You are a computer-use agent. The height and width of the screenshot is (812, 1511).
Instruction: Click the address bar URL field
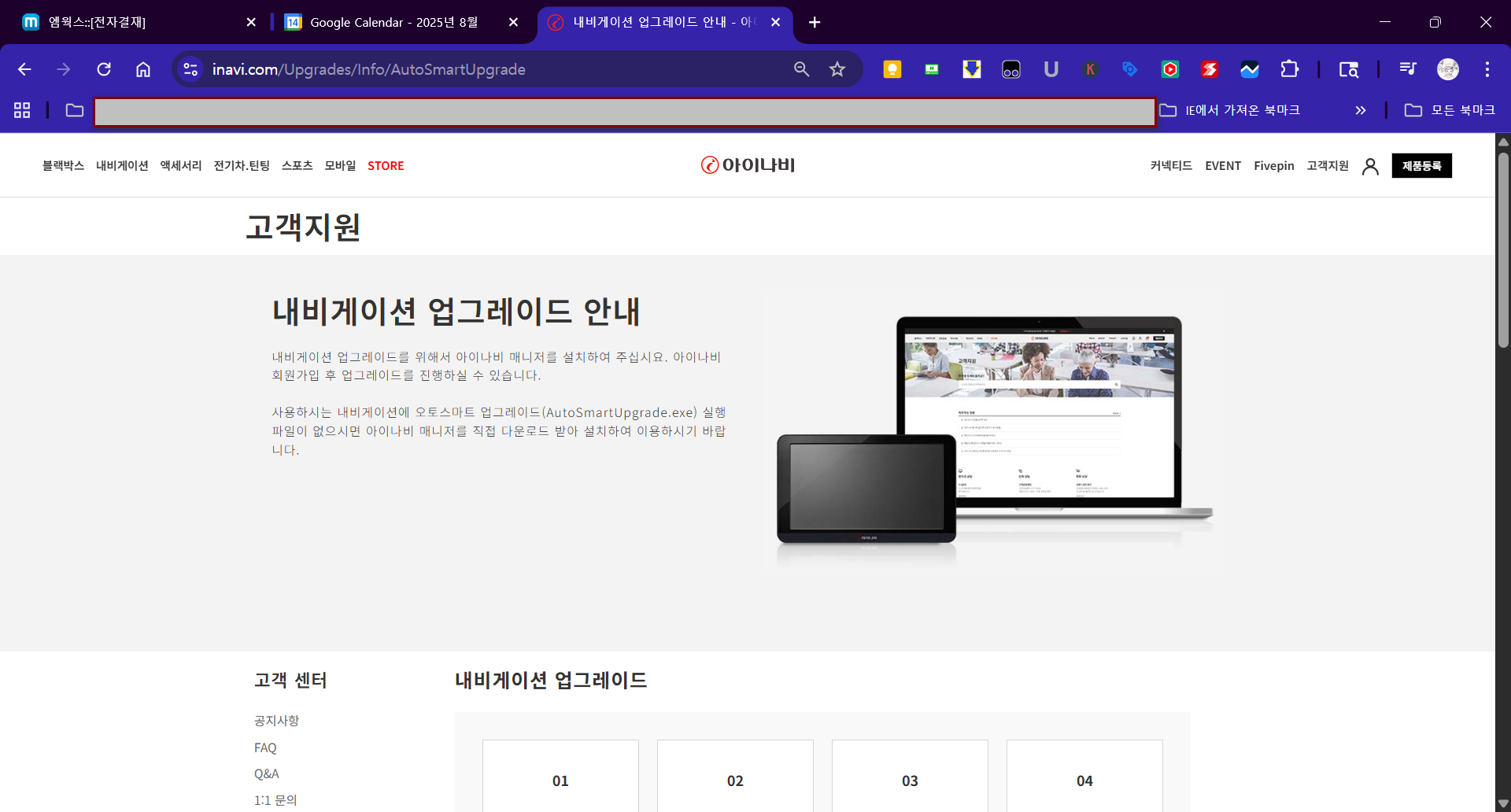[x=496, y=69]
